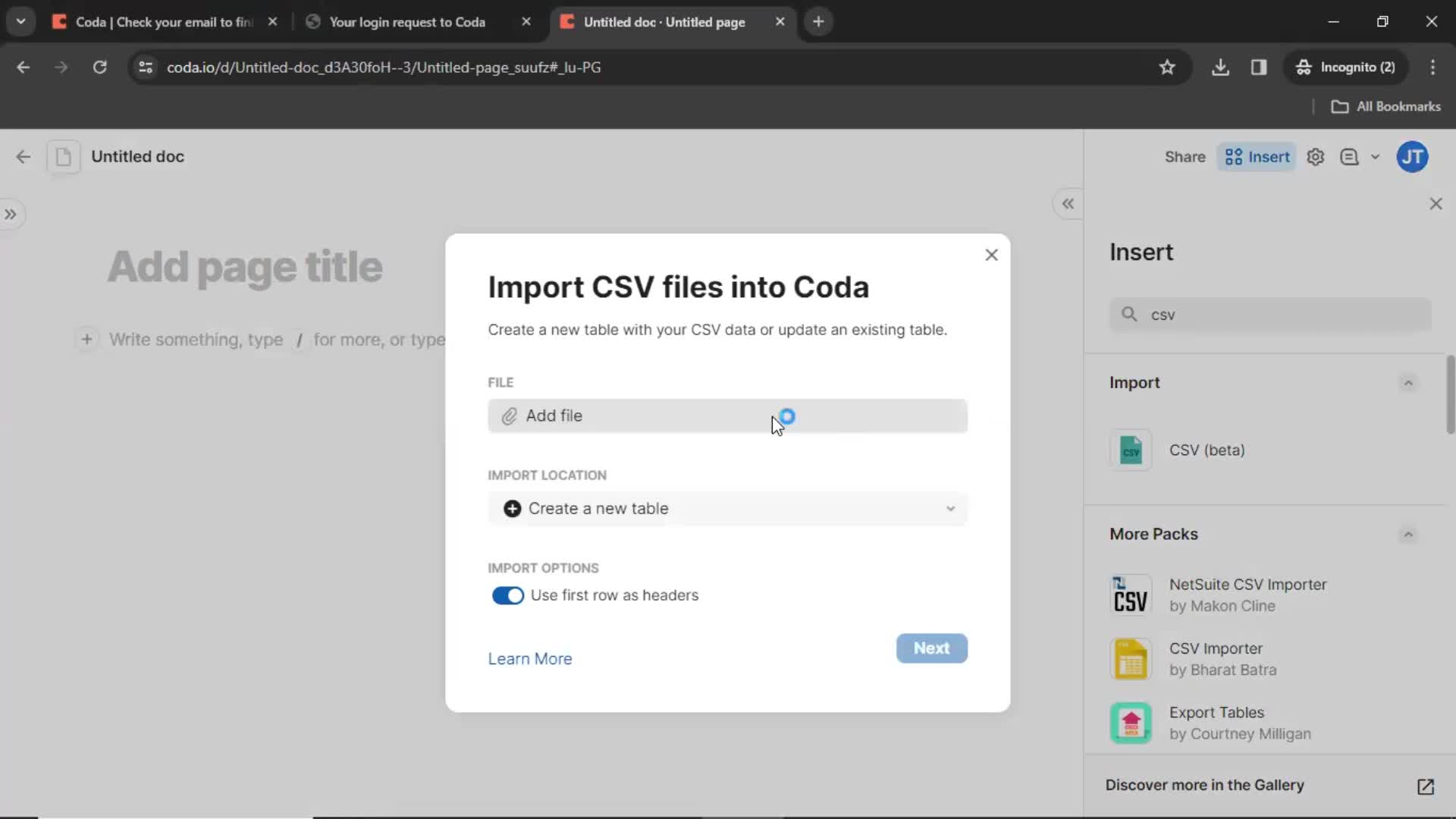Screen dimensions: 1456x819
Task: Click the Insert panel scrollbar
Action: point(1450,394)
